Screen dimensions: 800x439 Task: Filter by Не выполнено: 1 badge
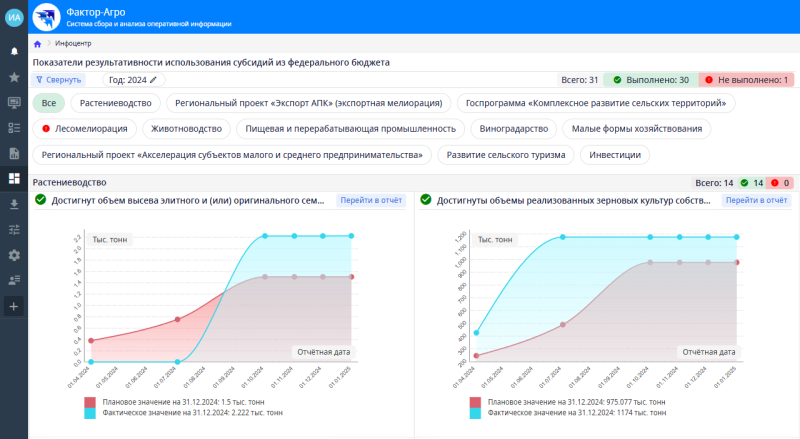(746, 80)
